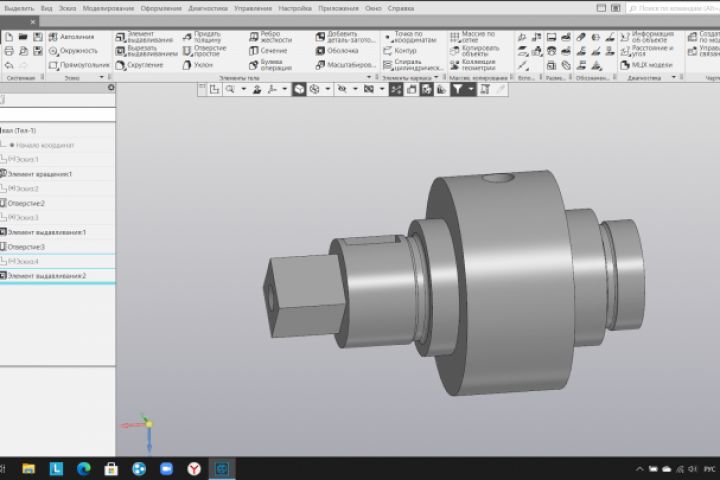Screen dimensions: 720x480
Task: Select the Сечение section tool
Action: pos(268,51)
